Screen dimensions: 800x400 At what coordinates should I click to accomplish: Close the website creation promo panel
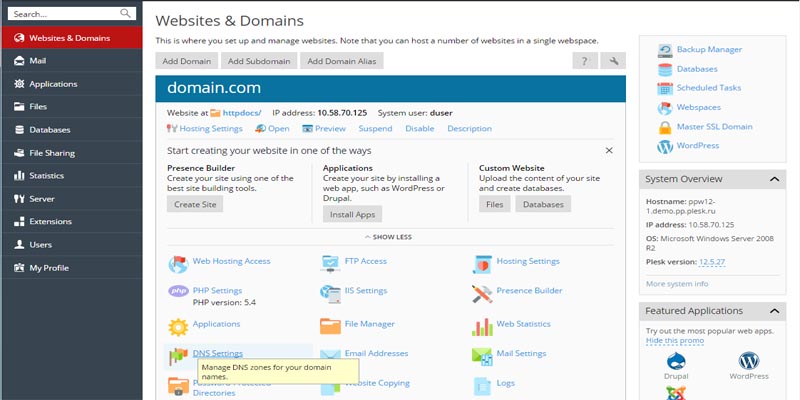click(x=609, y=151)
